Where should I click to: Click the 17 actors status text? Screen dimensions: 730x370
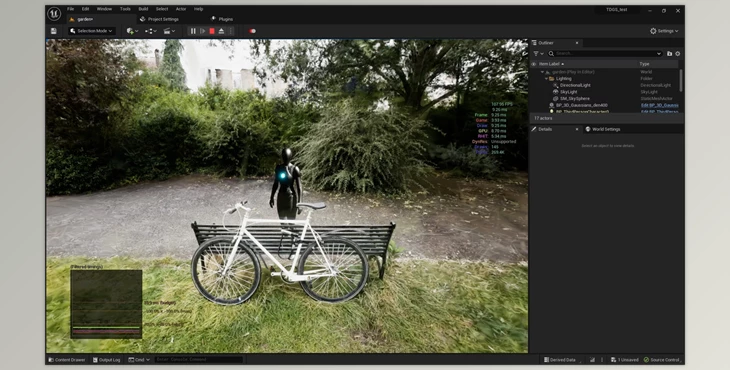[x=543, y=118]
